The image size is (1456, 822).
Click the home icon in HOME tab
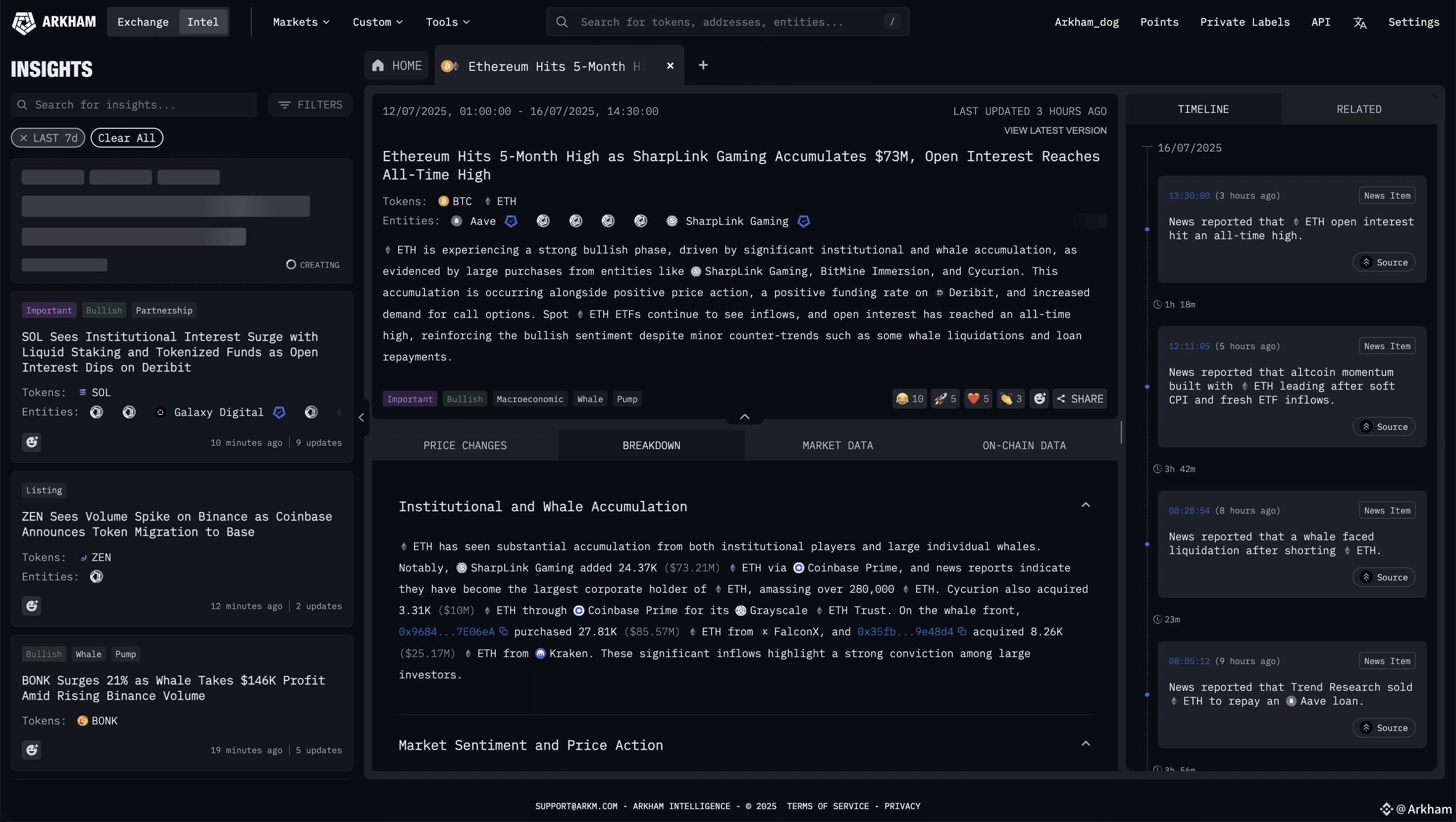click(378, 65)
